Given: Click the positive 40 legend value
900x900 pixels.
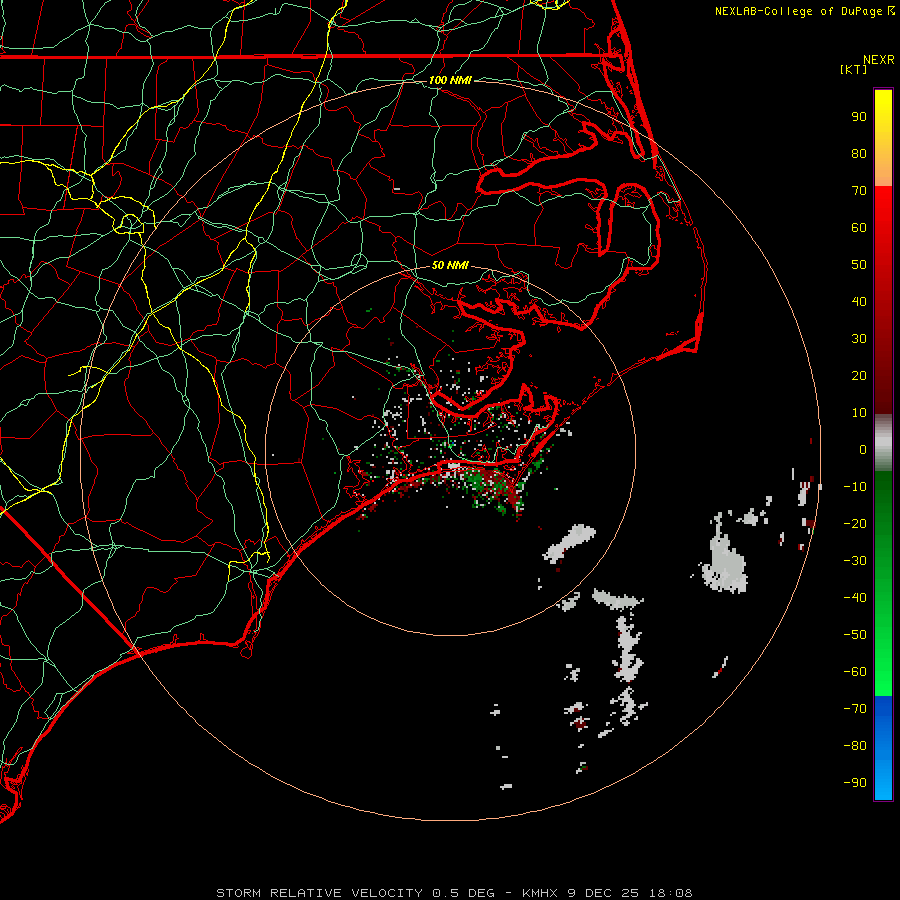Looking at the screenshot, I should (859, 302).
